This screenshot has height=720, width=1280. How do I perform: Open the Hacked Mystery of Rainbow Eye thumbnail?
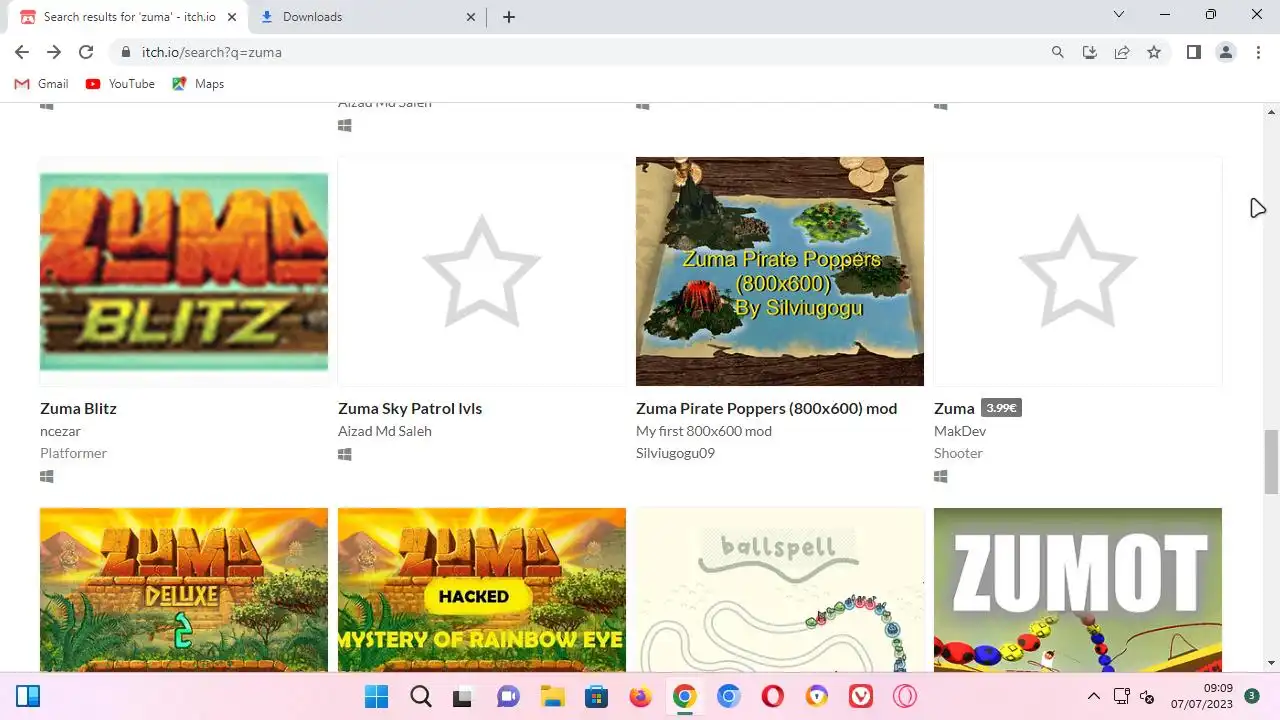(482, 590)
